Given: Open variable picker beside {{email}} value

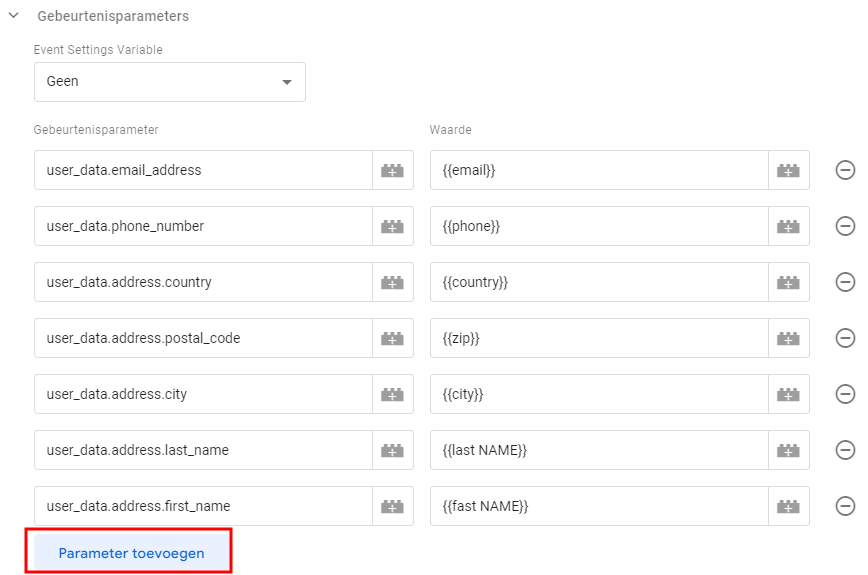Looking at the screenshot, I should 788,171.
